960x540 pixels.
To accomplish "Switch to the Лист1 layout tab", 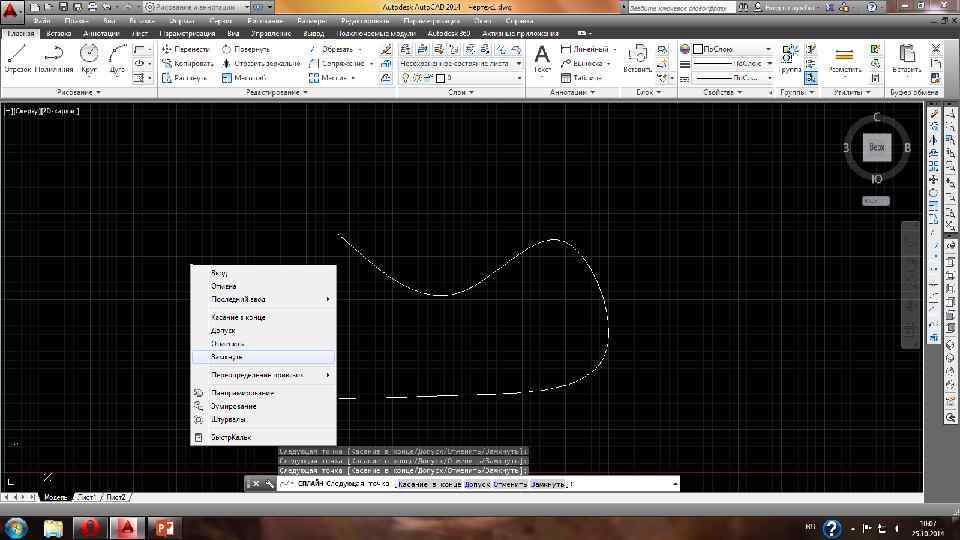I will [x=87, y=497].
